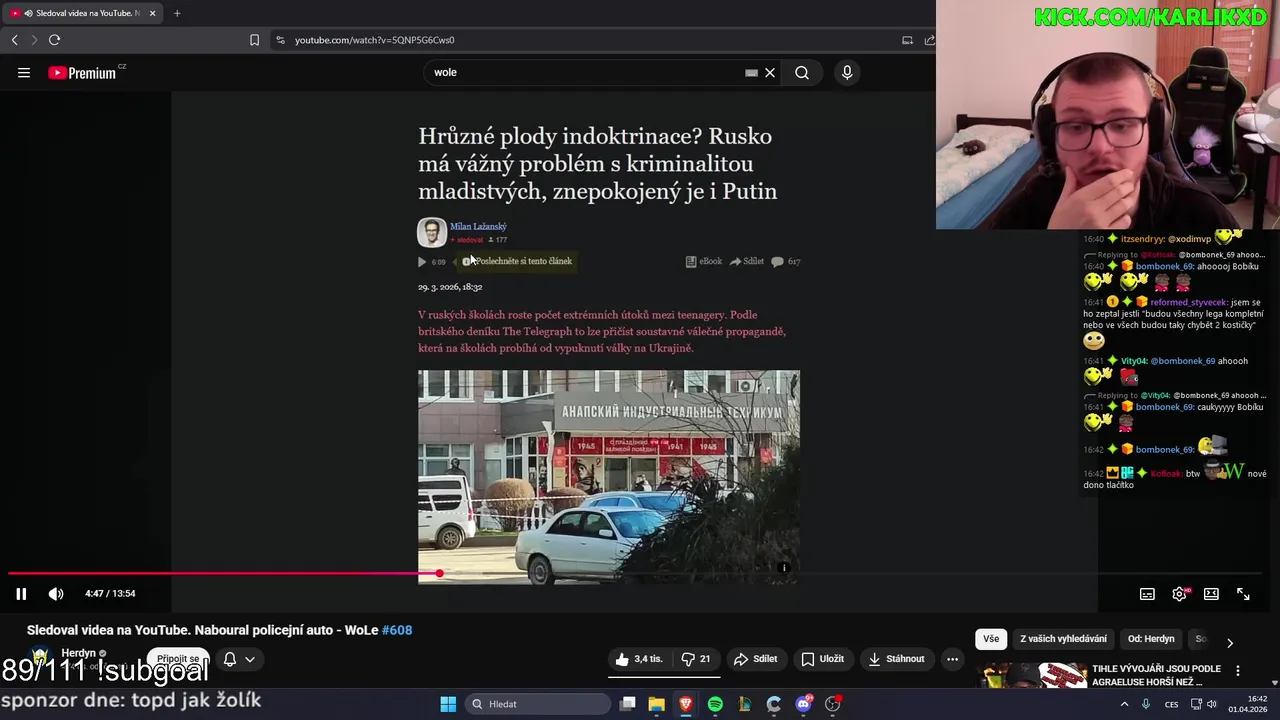Select the Od: Herdyn chip
The width and height of the screenshot is (1280, 720).
point(1151,639)
